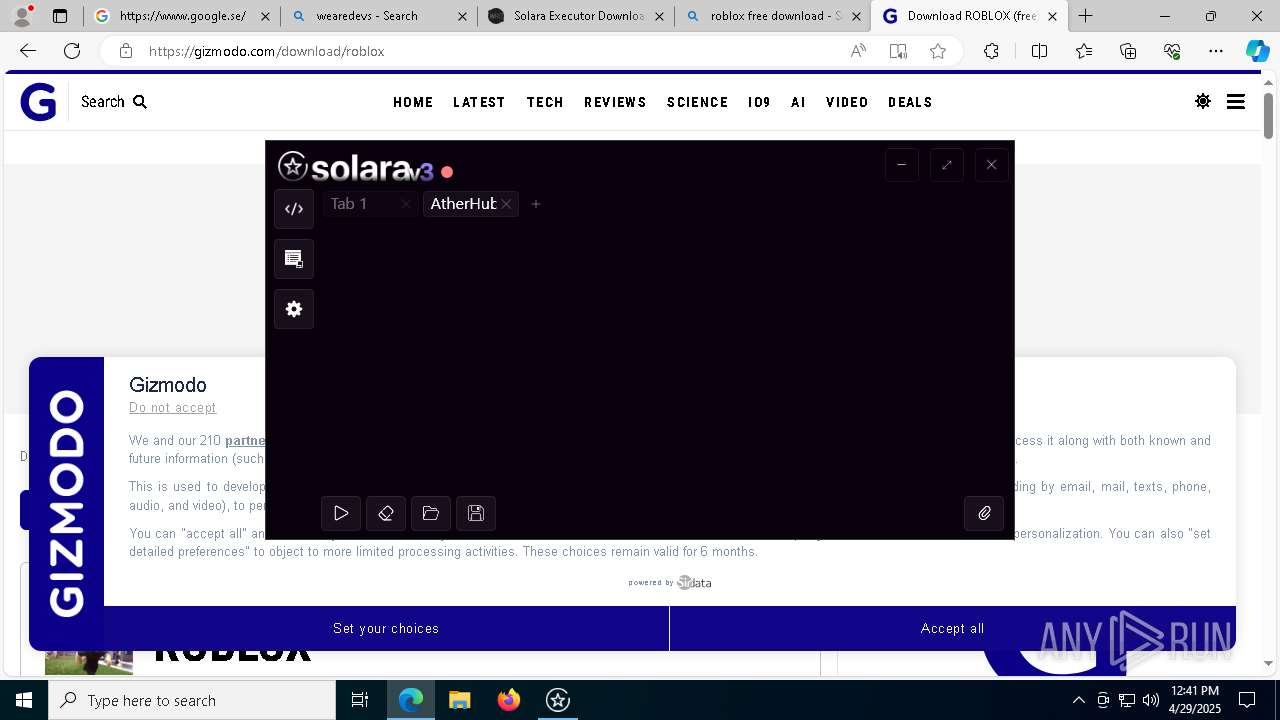The image size is (1280, 720).
Task: Switch to Tab 1 in Solara
Action: coord(349,204)
